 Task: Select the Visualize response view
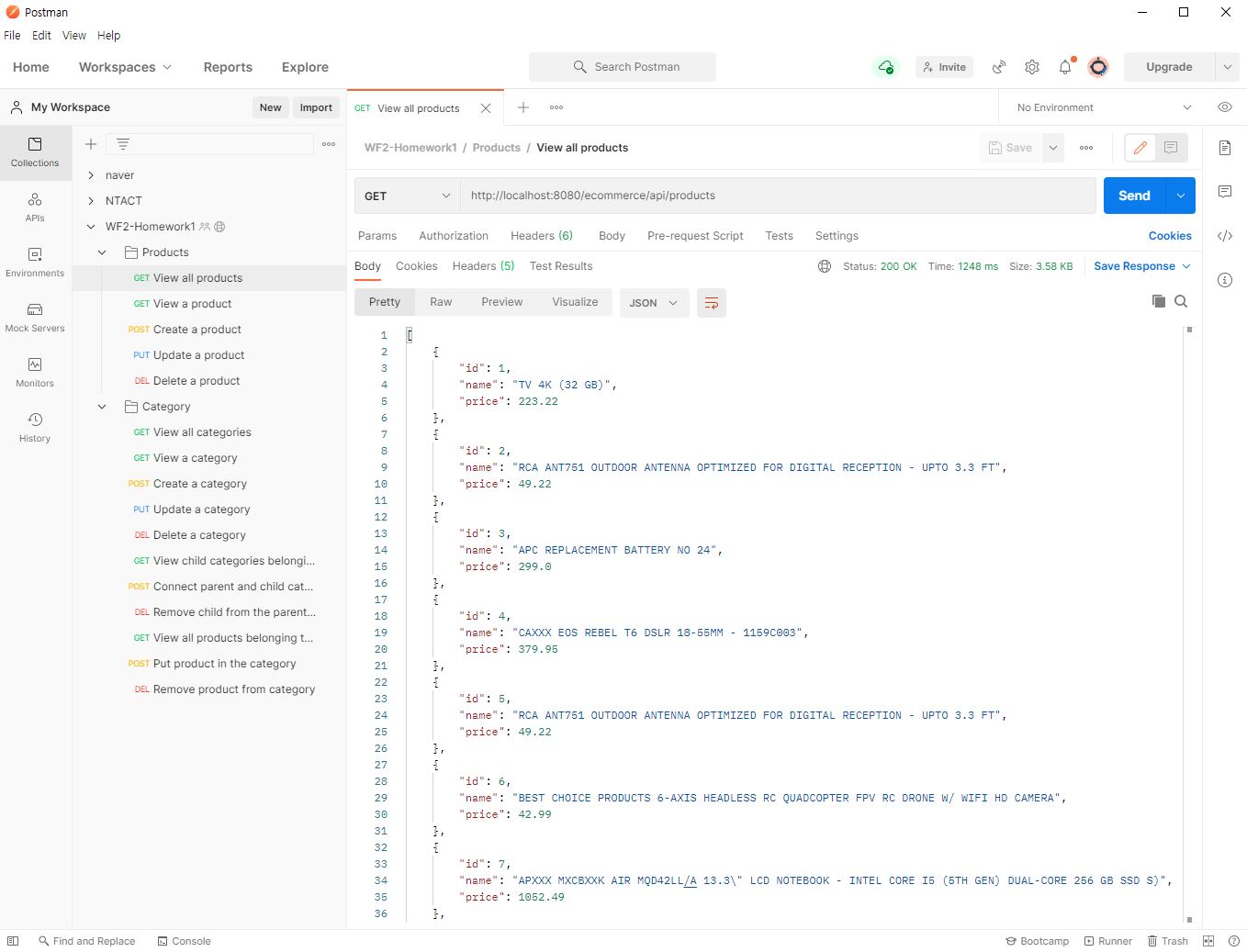(x=575, y=302)
